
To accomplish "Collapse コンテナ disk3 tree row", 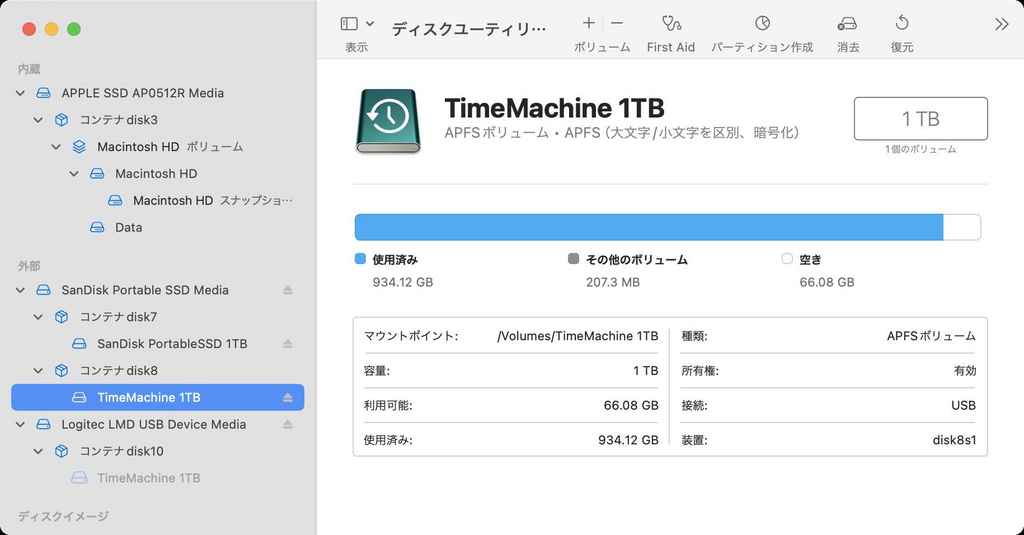I will point(38,120).
